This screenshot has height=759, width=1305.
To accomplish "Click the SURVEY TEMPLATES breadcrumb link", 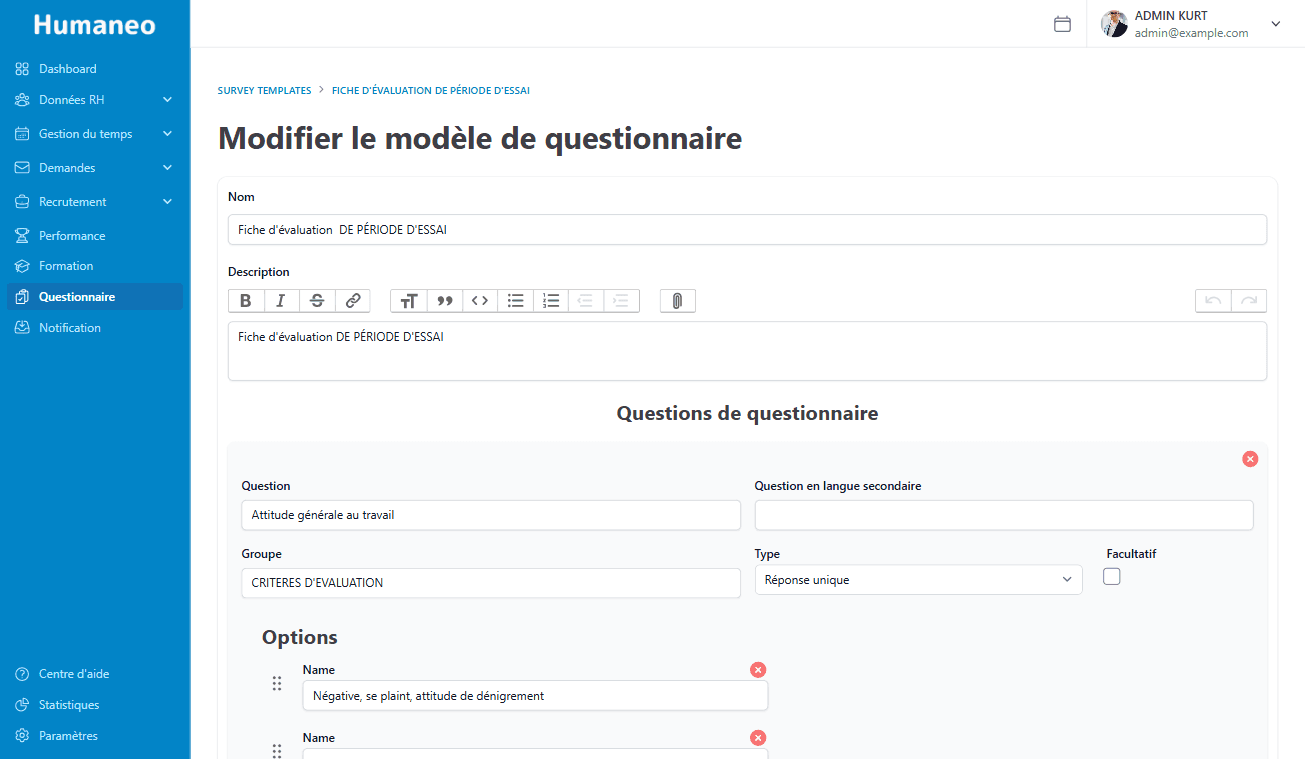I will pyautogui.click(x=264, y=90).
